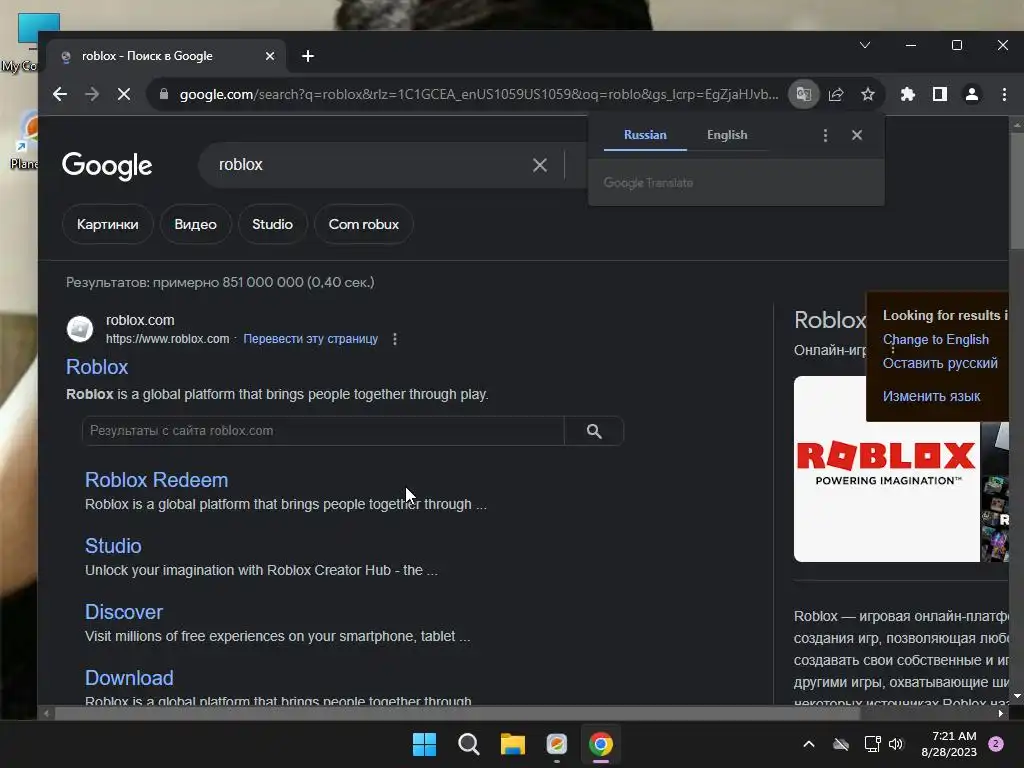Submit the roblox.com site search magnifier
The width and height of the screenshot is (1024, 768).
(594, 431)
